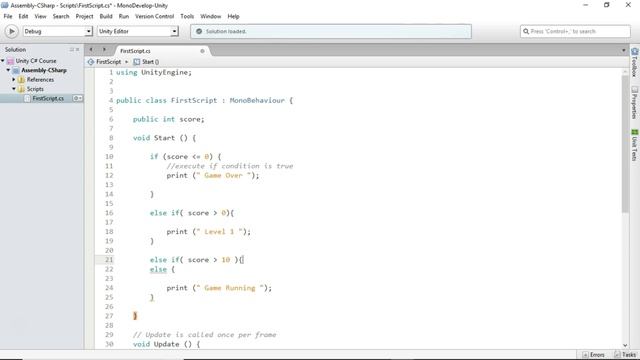The width and height of the screenshot is (640, 360).
Task: Open FirstScript.cs item options gear
Action: tap(78, 98)
